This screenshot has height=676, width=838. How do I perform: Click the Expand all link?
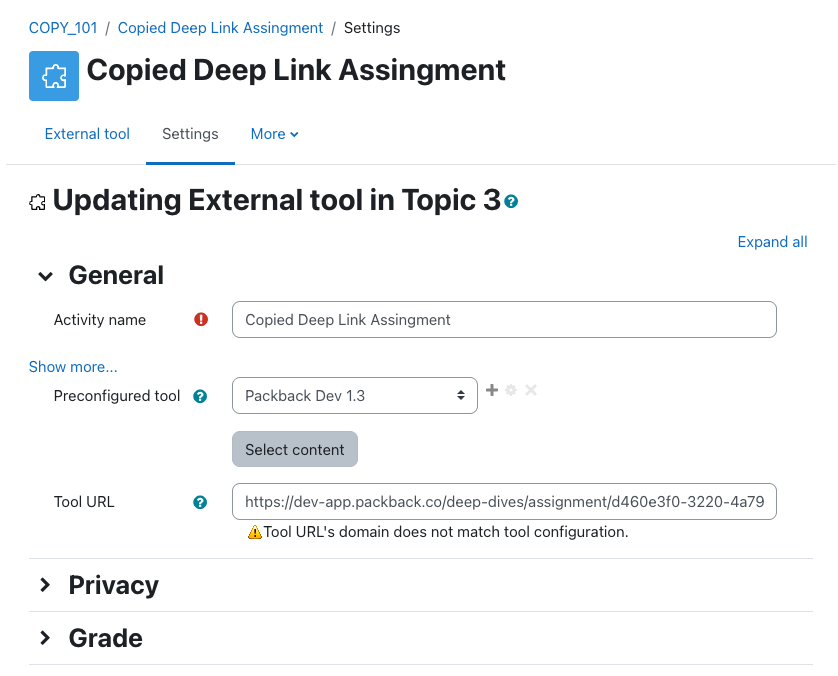[x=772, y=242]
